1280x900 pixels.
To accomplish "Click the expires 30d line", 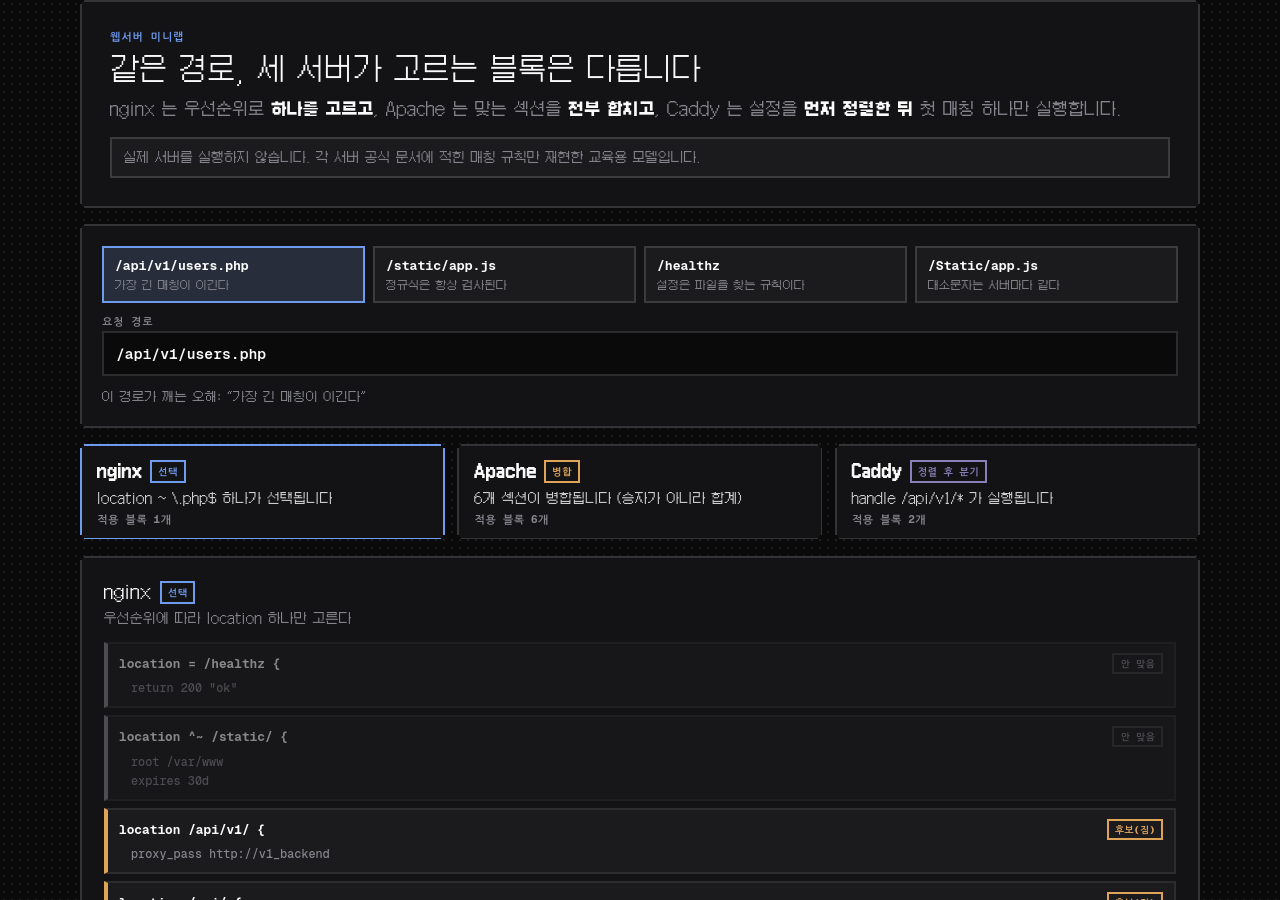I will point(170,781).
